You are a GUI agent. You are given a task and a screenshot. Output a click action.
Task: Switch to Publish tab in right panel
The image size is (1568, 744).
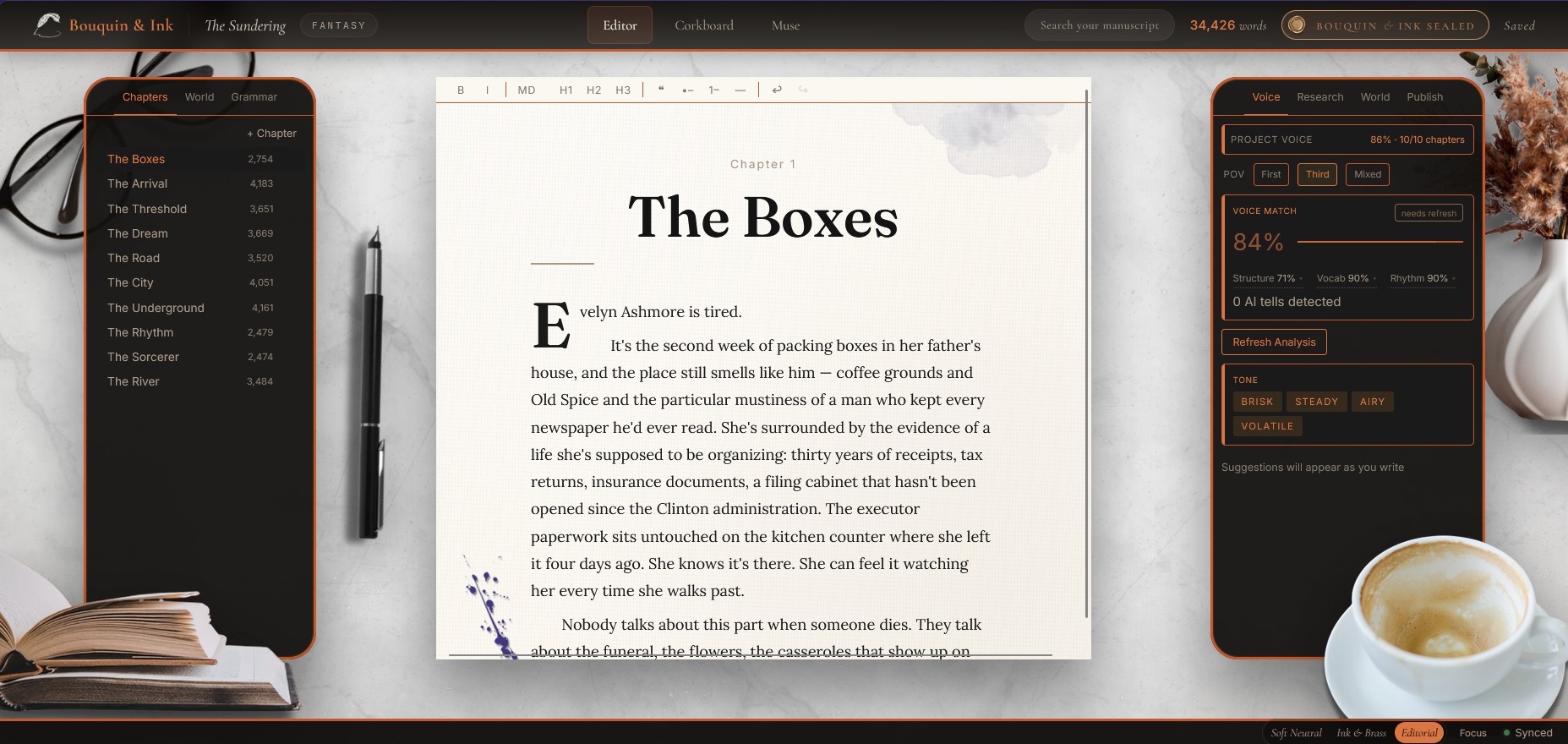pyautogui.click(x=1424, y=97)
